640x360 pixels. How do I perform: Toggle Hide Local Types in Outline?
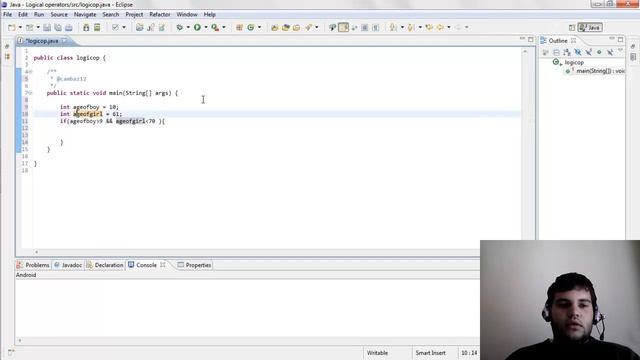(610, 52)
